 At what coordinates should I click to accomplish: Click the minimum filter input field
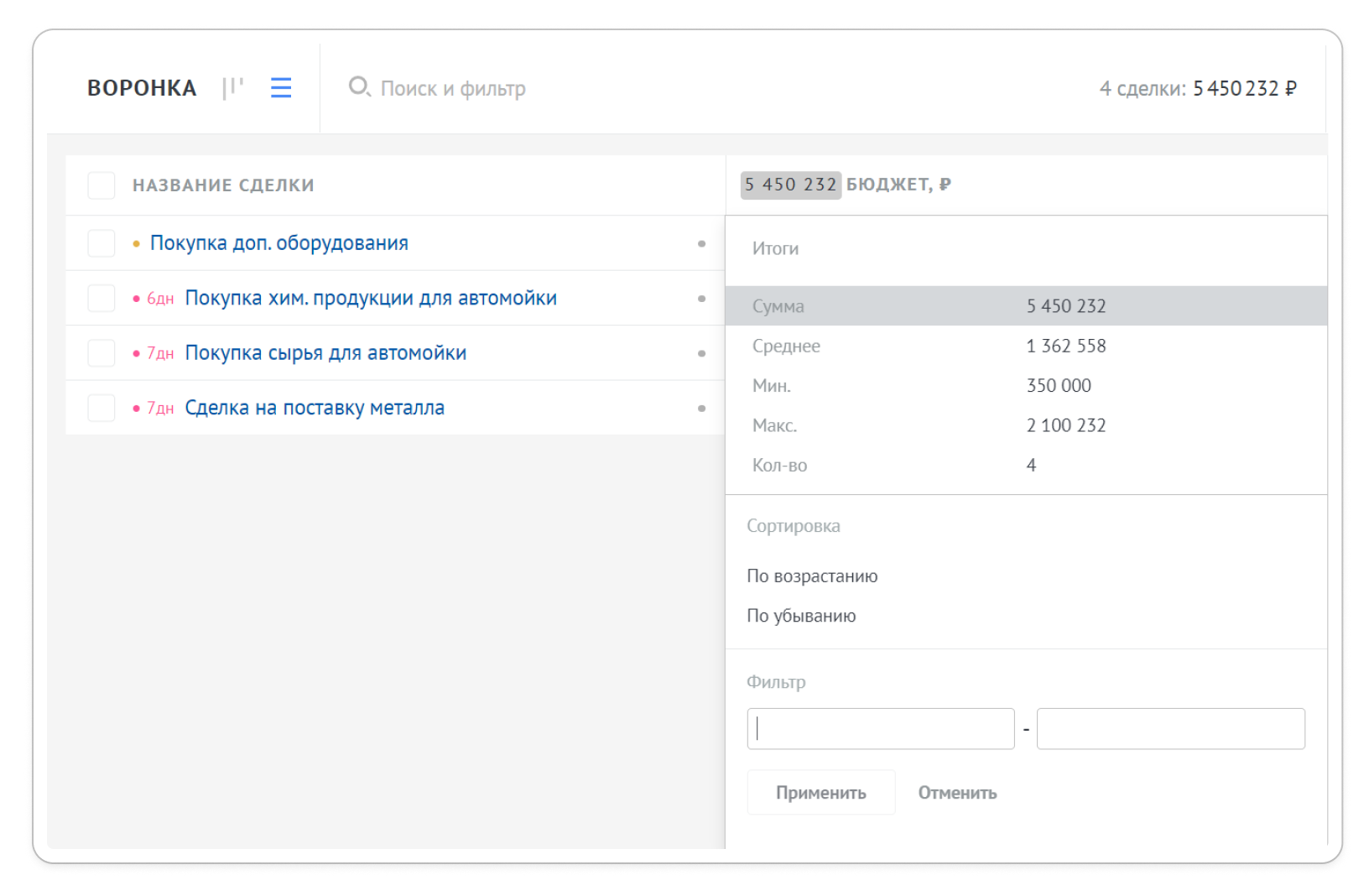pos(880,728)
